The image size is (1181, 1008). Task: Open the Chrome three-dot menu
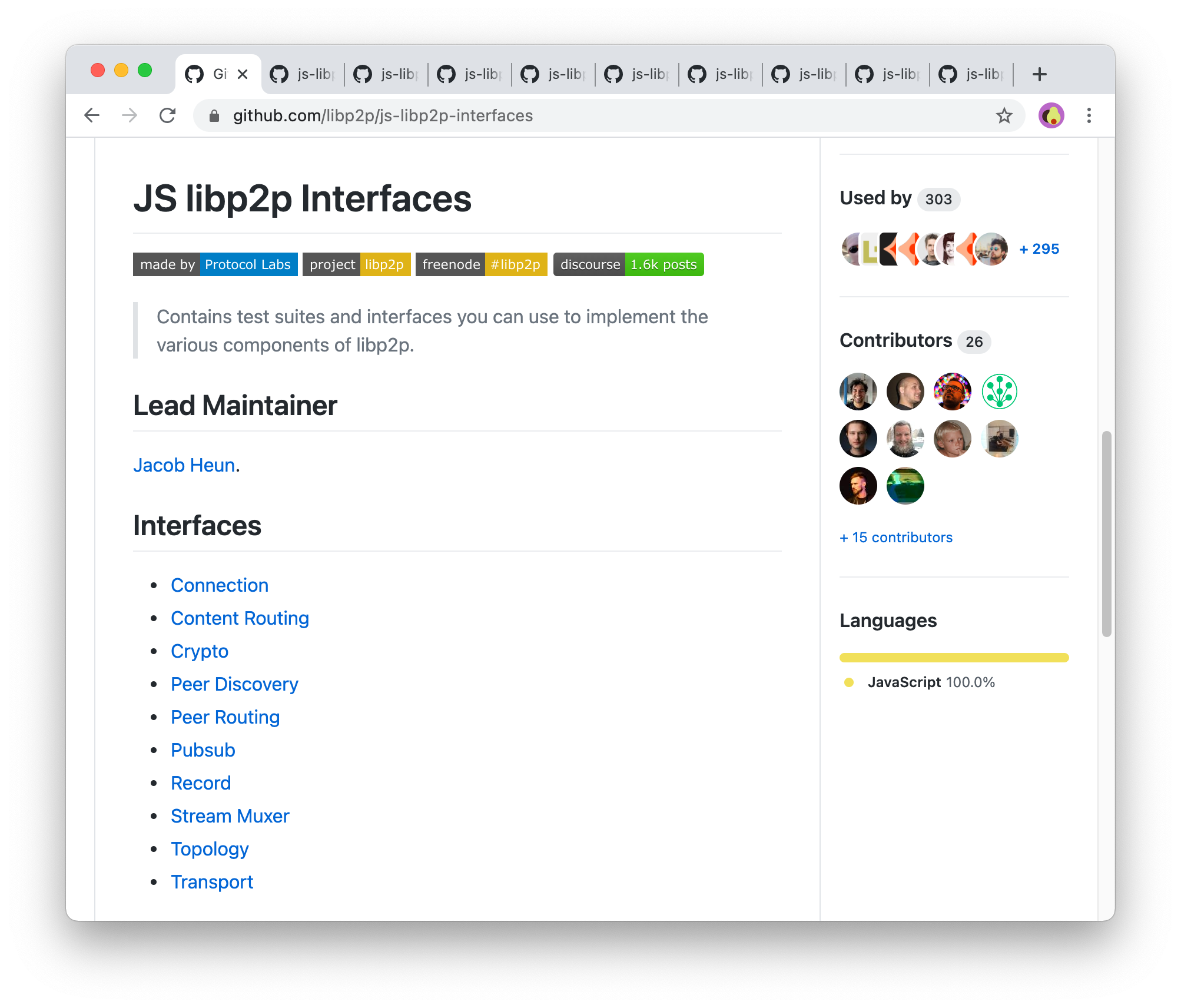pos(1089,115)
